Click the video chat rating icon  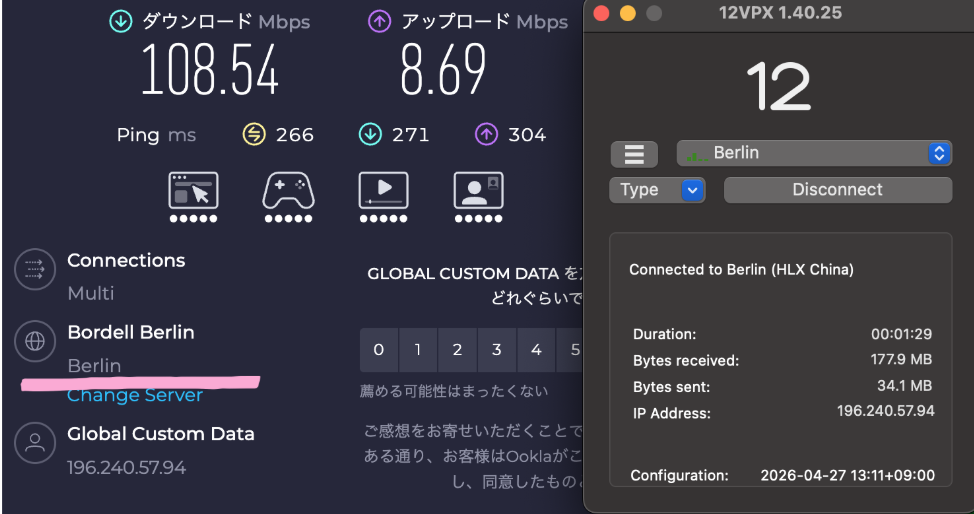click(478, 191)
